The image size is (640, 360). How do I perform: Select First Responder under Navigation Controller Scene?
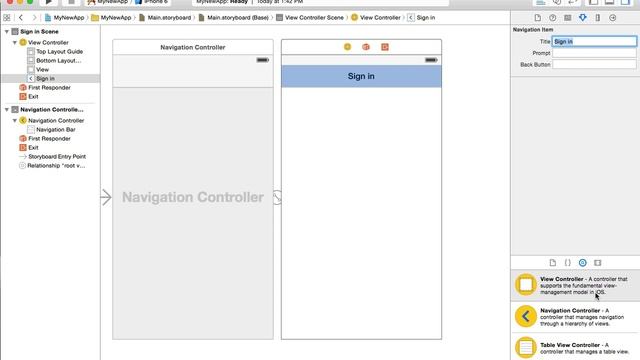coord(45,138)
